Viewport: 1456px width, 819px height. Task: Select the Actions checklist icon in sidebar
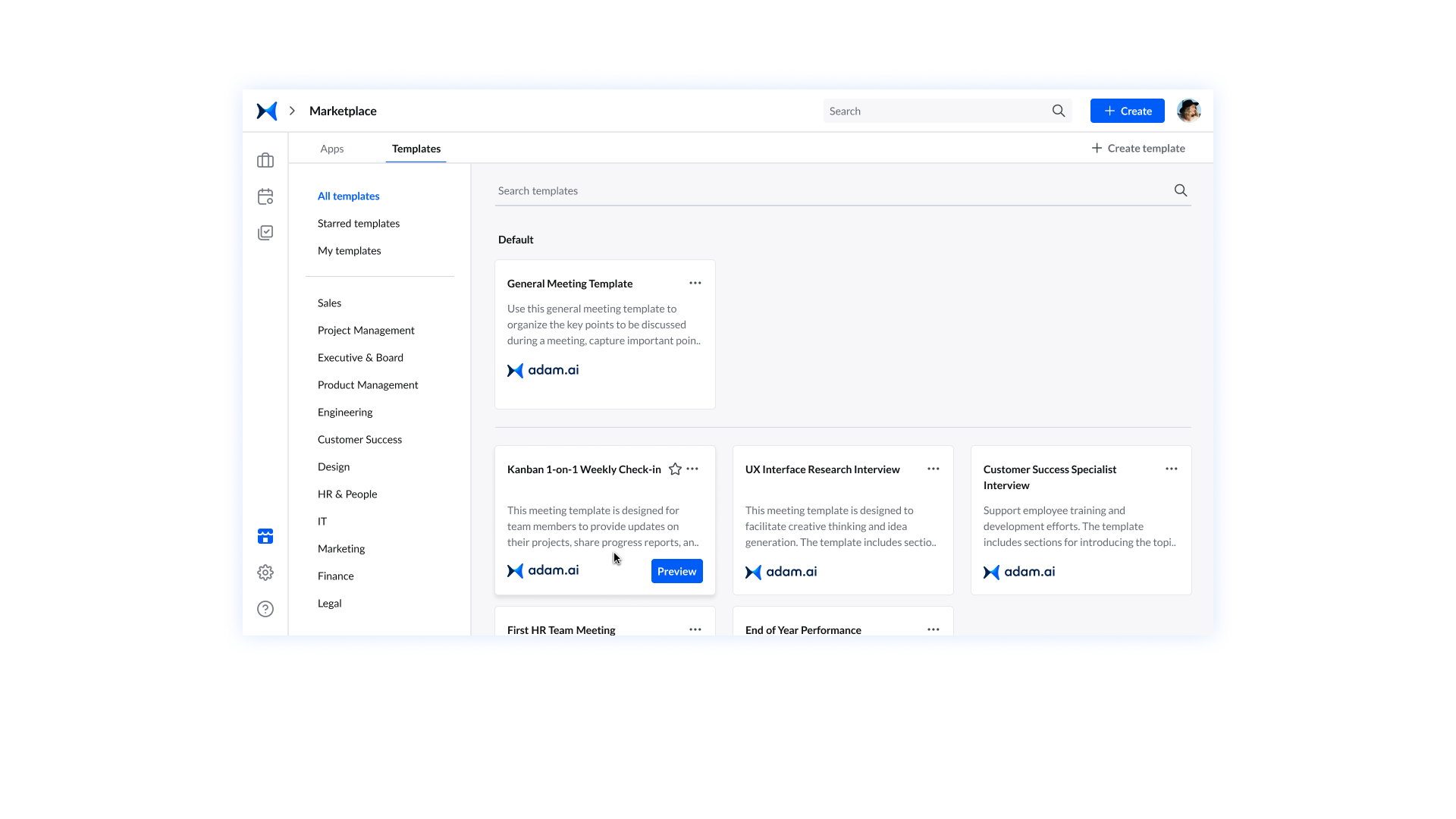click(x=265, y=233)
